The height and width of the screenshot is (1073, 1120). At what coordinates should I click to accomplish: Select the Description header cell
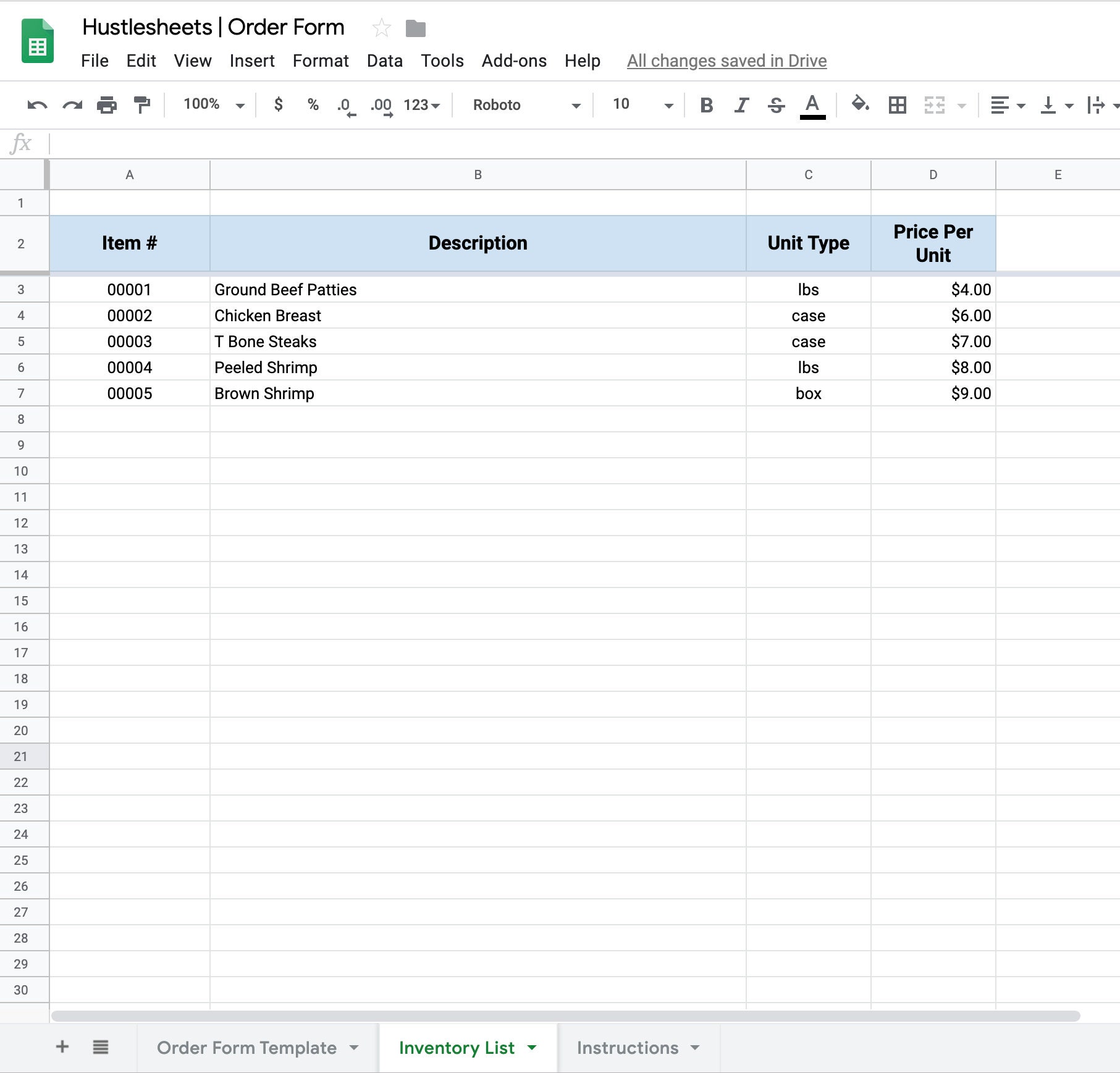(478, 243)
